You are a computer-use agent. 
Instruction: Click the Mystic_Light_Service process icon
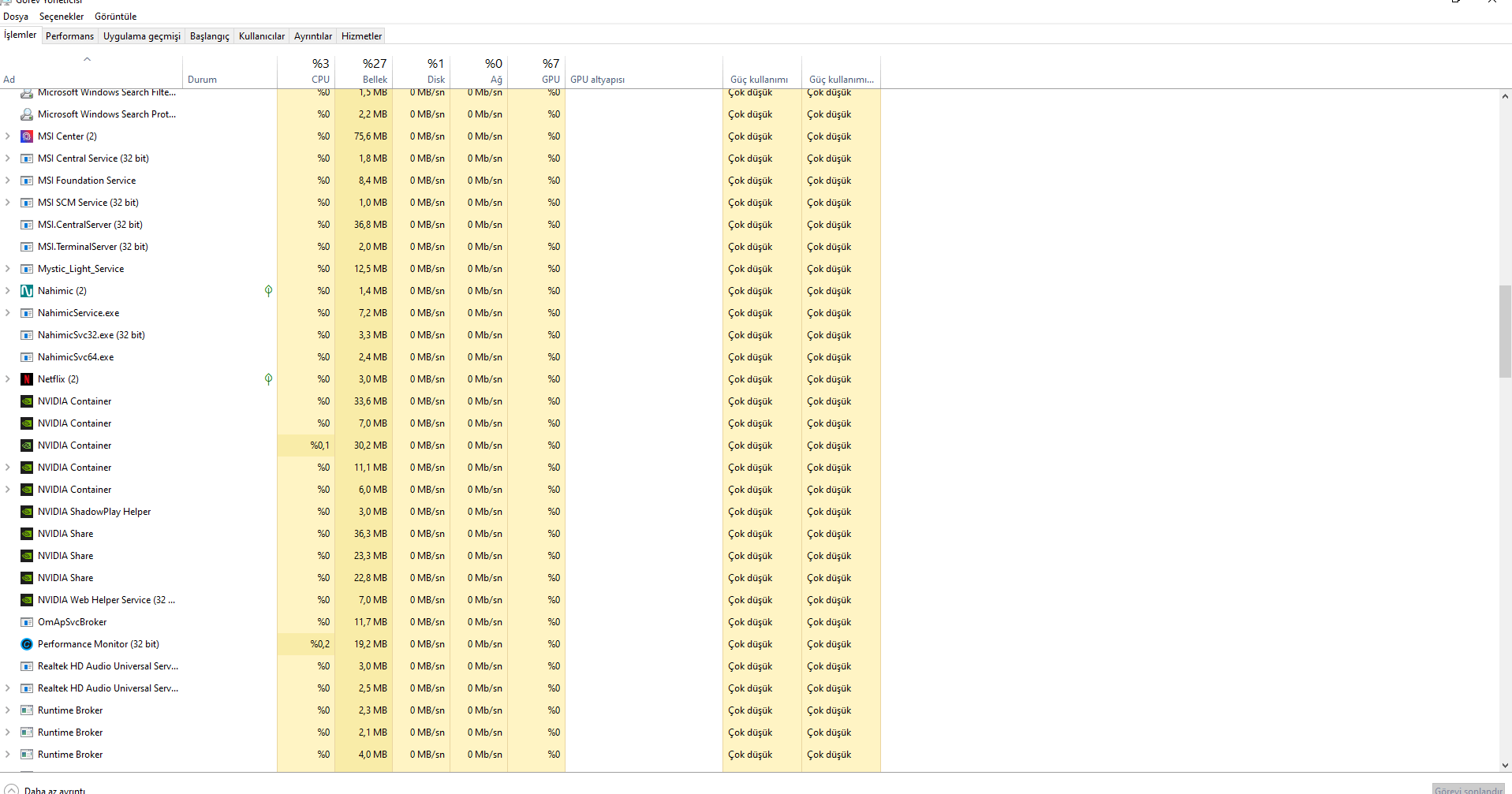coord(27,269)
